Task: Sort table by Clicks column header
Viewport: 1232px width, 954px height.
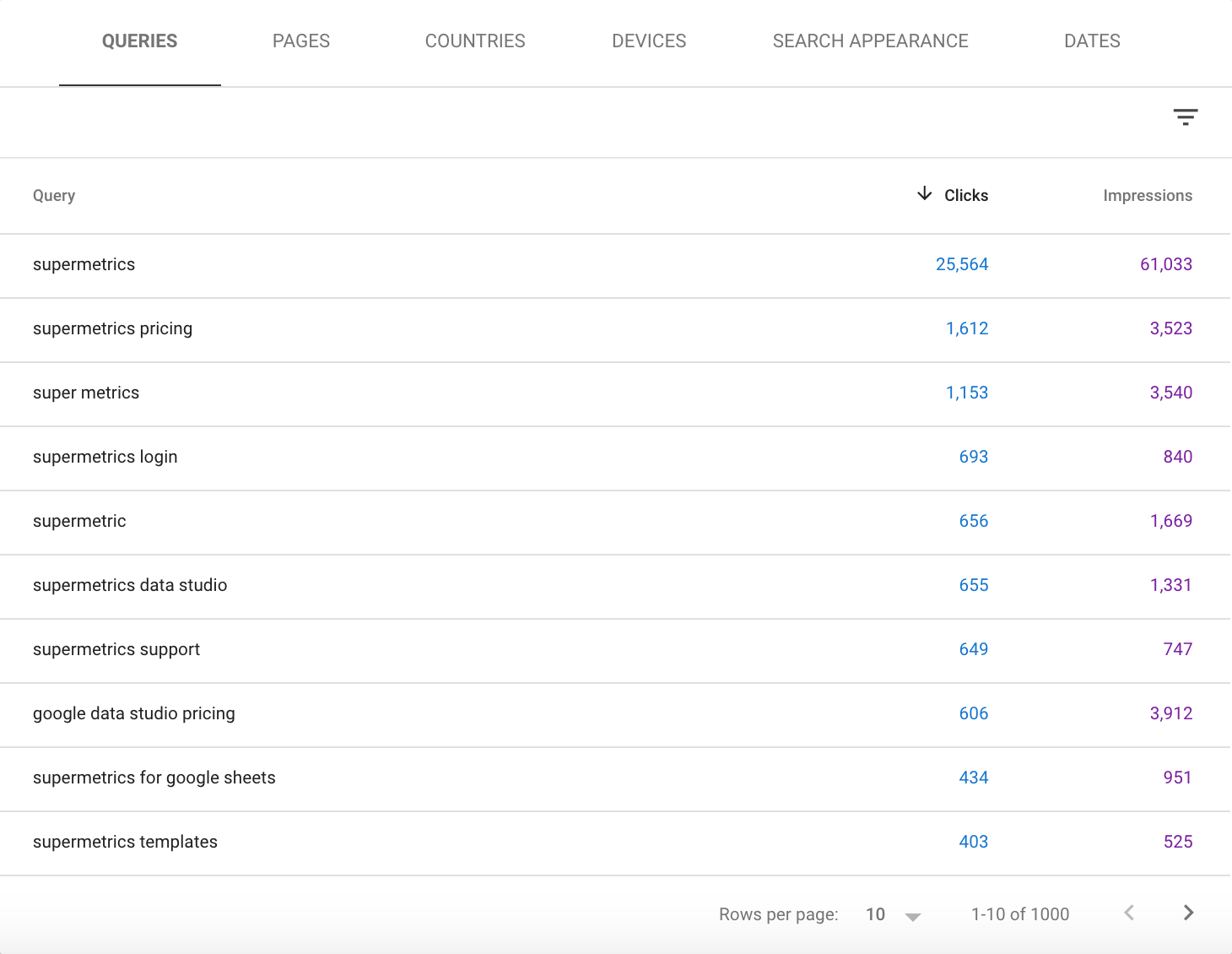Action: [965, 196]
